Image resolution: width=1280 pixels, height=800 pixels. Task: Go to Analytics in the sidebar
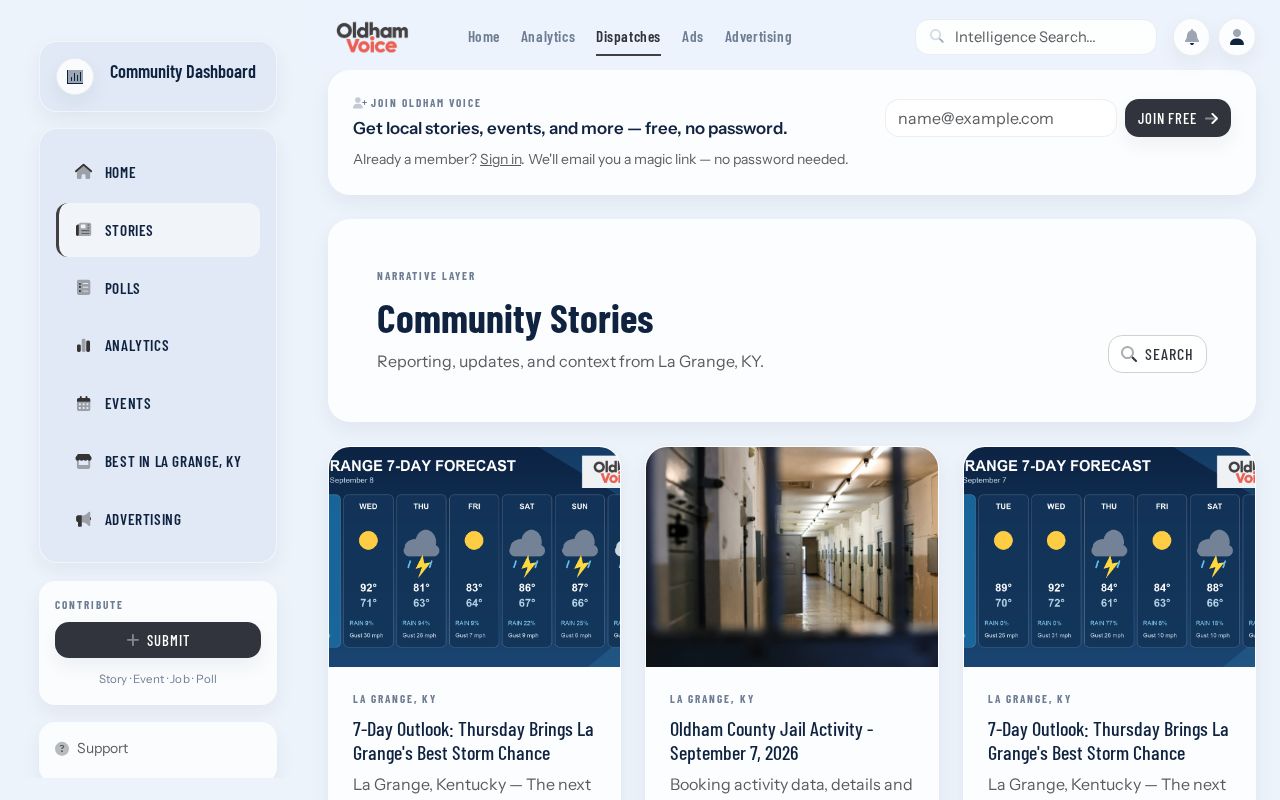pos(158,345)
